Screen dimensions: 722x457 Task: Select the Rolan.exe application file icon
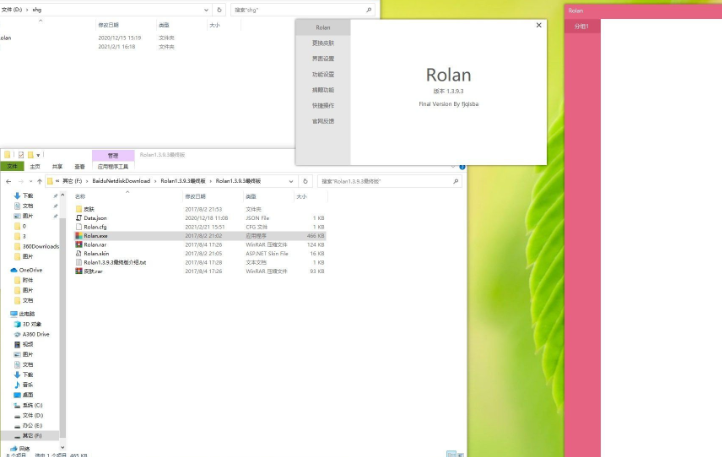click(79, 236)
